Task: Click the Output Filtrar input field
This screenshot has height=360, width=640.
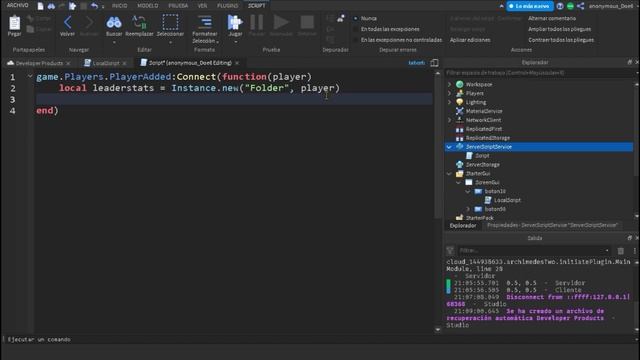Action: pos(533,251)
